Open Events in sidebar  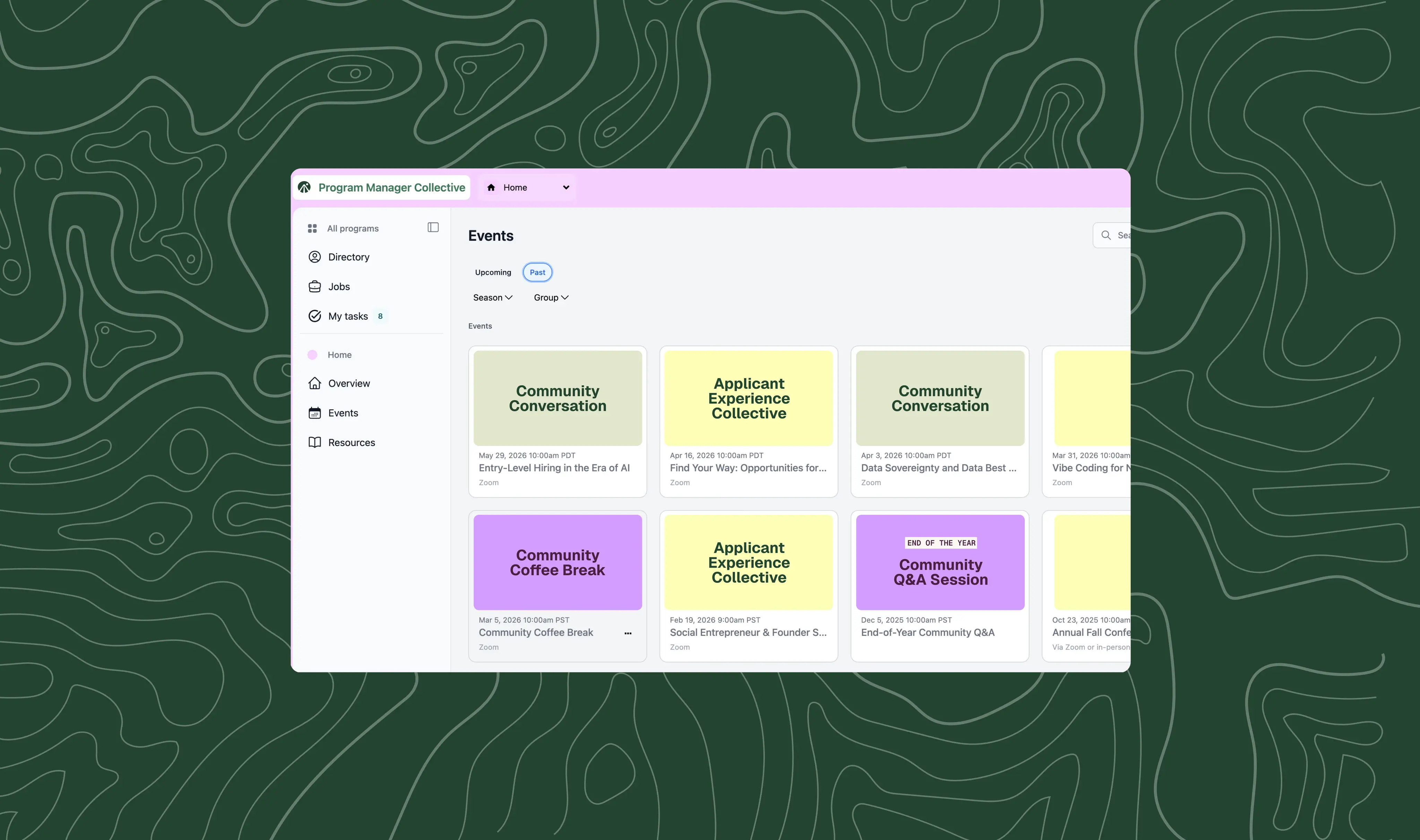click(x=343, y=413)
